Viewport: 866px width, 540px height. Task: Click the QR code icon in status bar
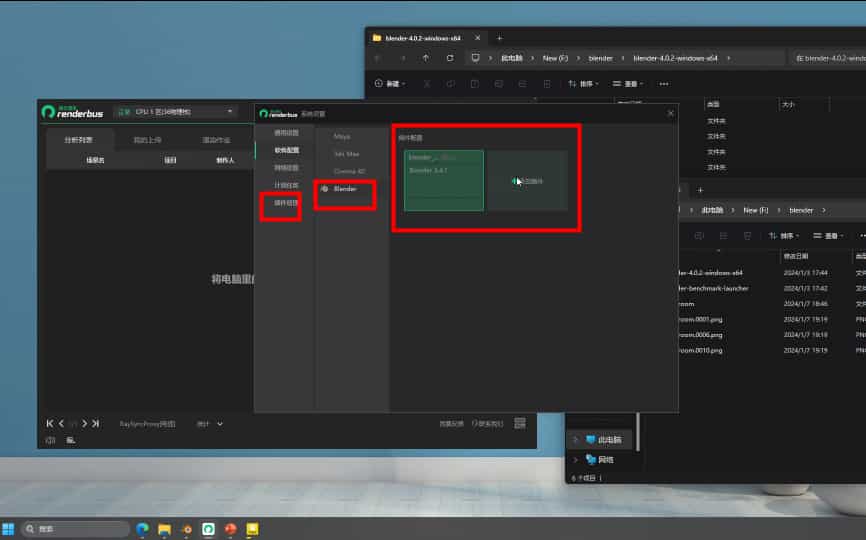520,424
